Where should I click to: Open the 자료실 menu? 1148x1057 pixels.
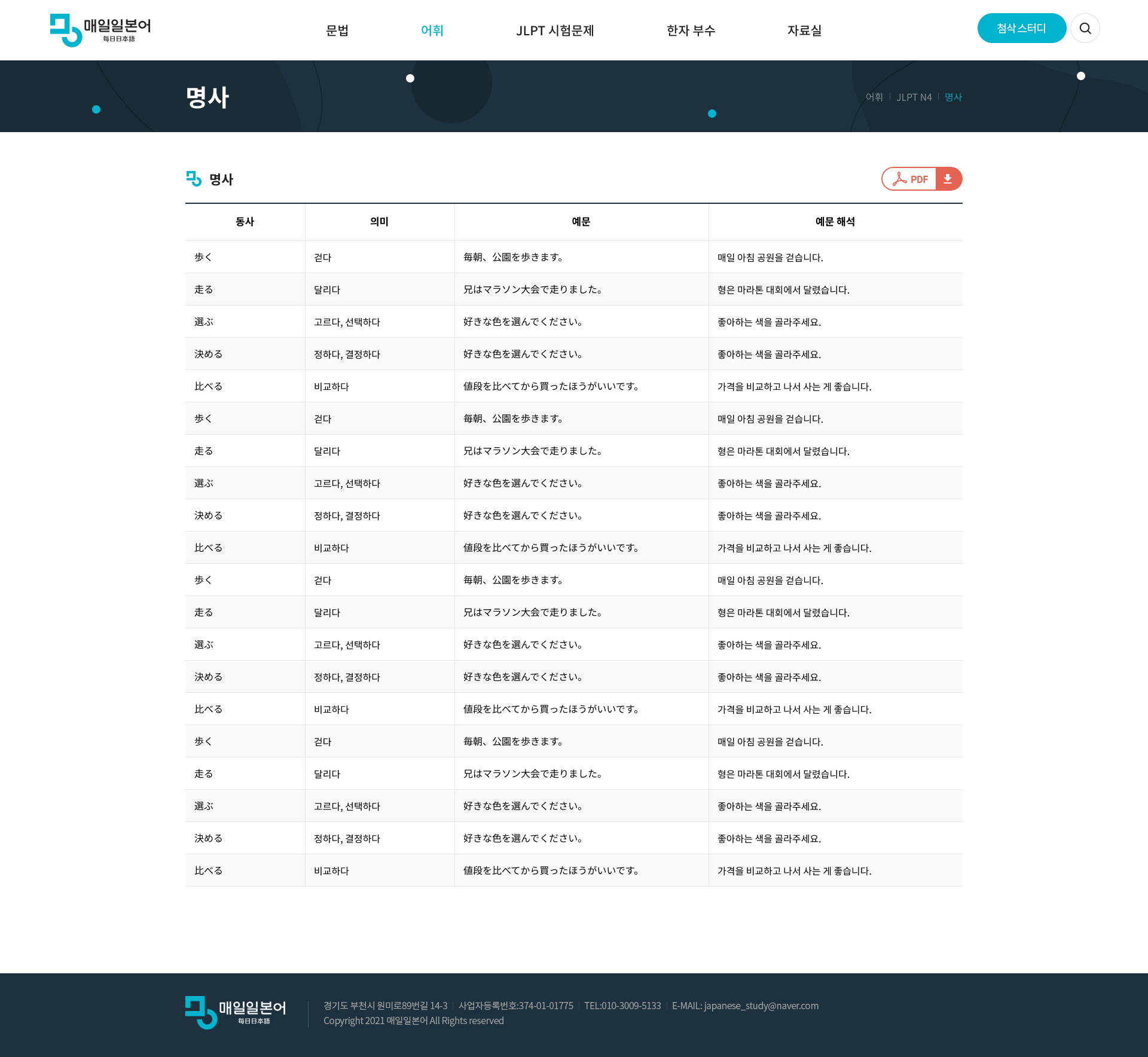[804, 30]
